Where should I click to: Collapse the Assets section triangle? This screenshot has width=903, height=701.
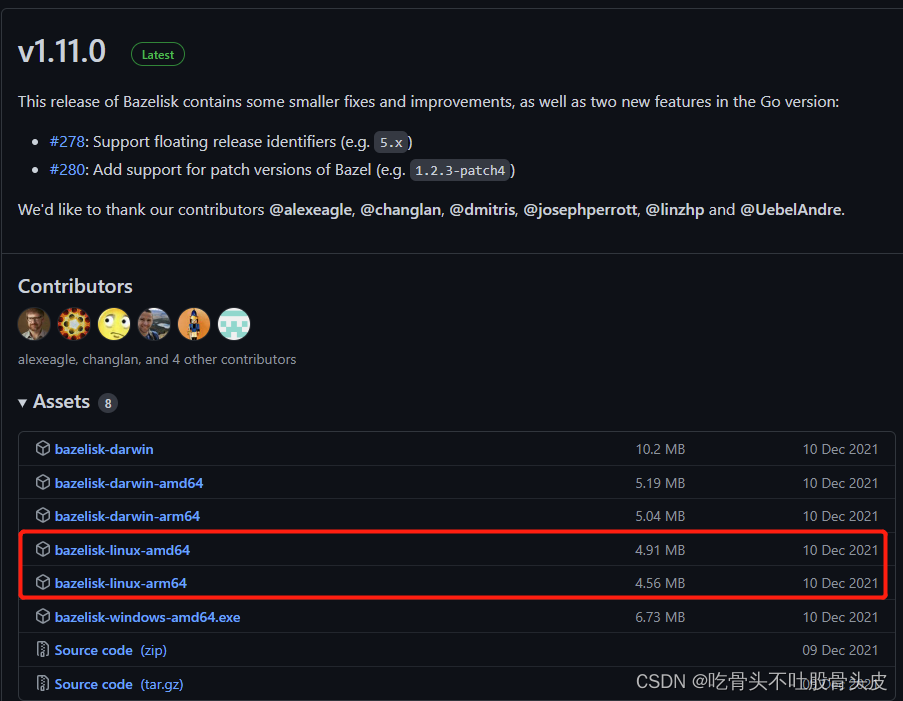click(22, 403)
